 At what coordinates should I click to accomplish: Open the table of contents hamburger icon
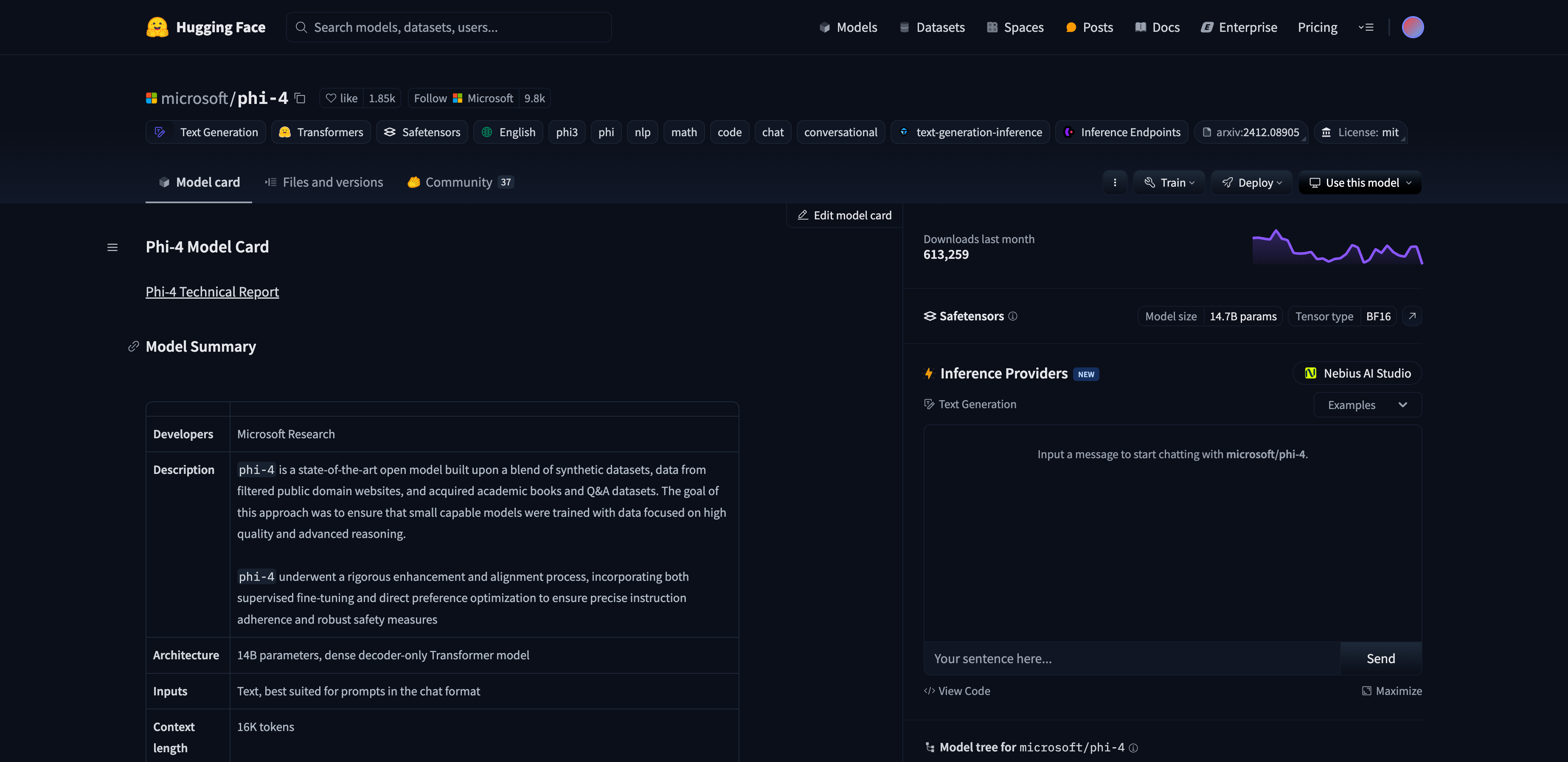click(112, 247)
